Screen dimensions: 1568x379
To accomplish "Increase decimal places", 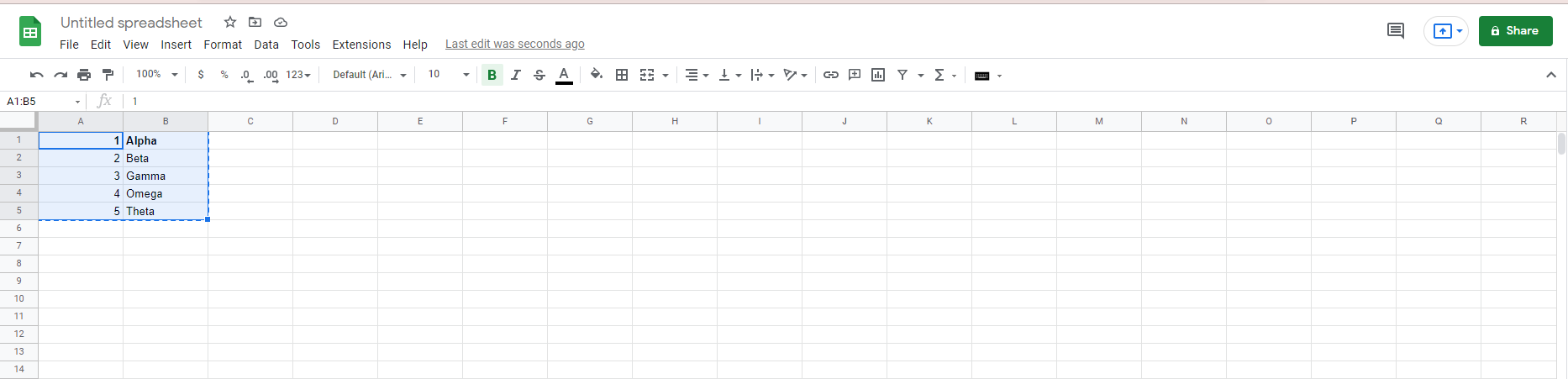I will (271, 75).
